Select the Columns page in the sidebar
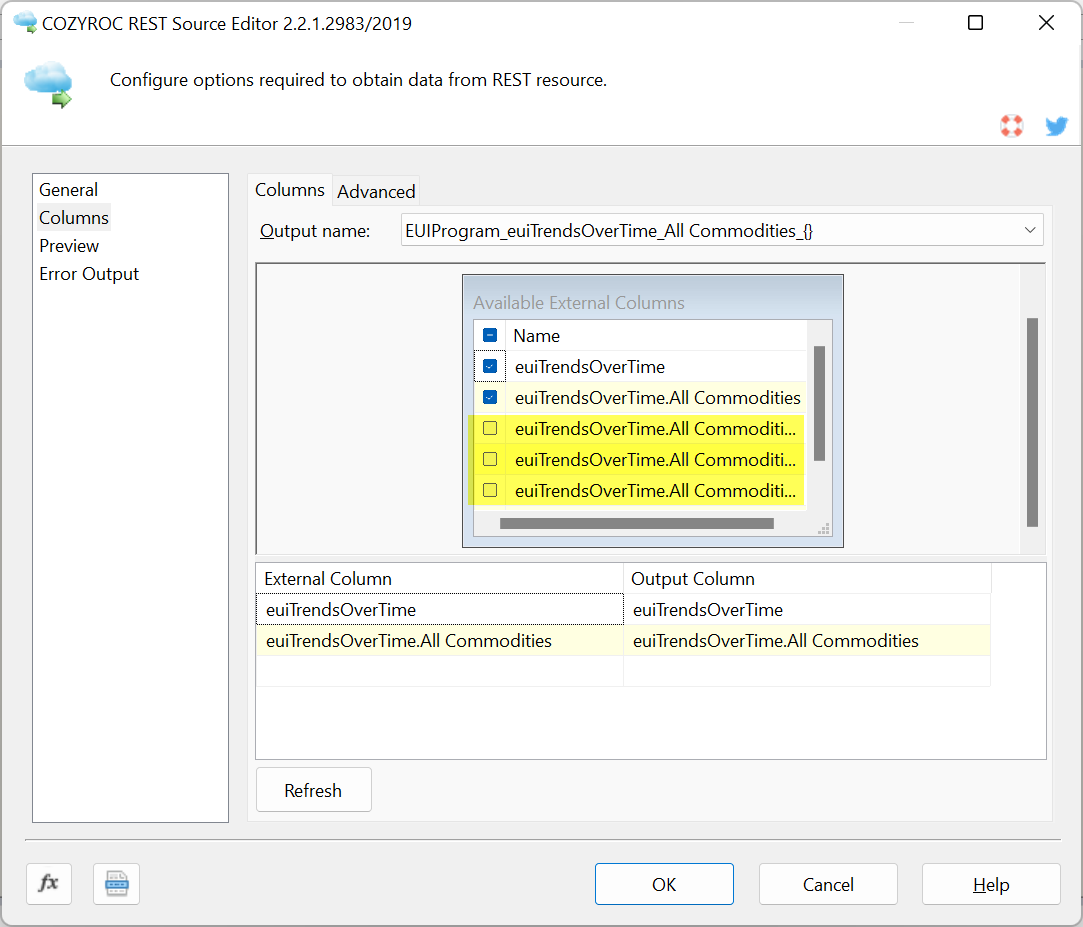This screenshot has height=927, width=1083. click(x=74, y=218)
